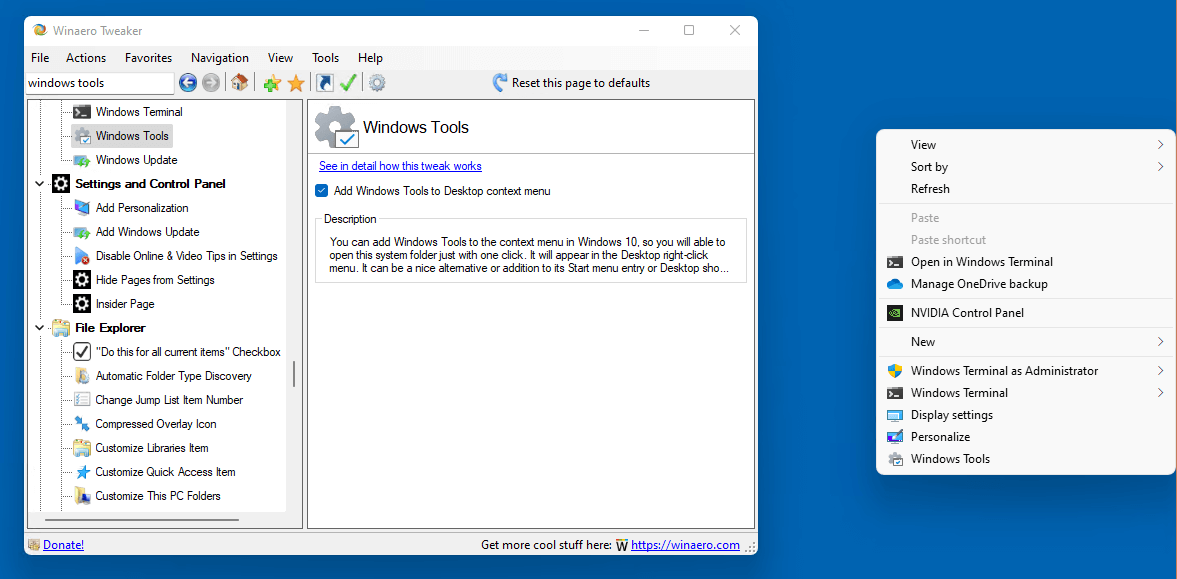Expand the Windows Terminal submenu arrow
This screenshot has width=1177, height=579.
click(x=1160, y=393)
